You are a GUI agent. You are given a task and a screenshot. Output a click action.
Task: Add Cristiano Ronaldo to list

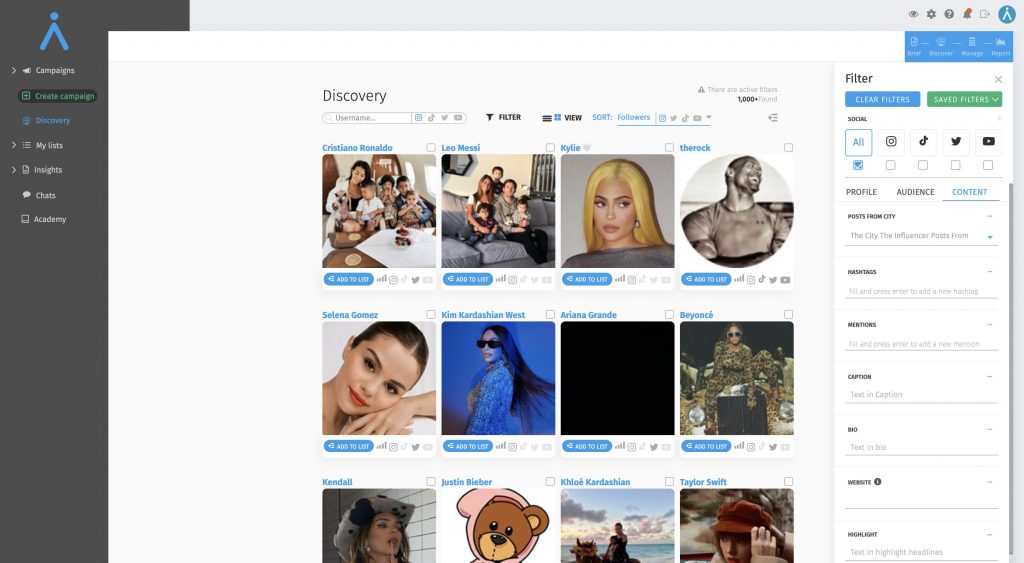pos(349,279)
